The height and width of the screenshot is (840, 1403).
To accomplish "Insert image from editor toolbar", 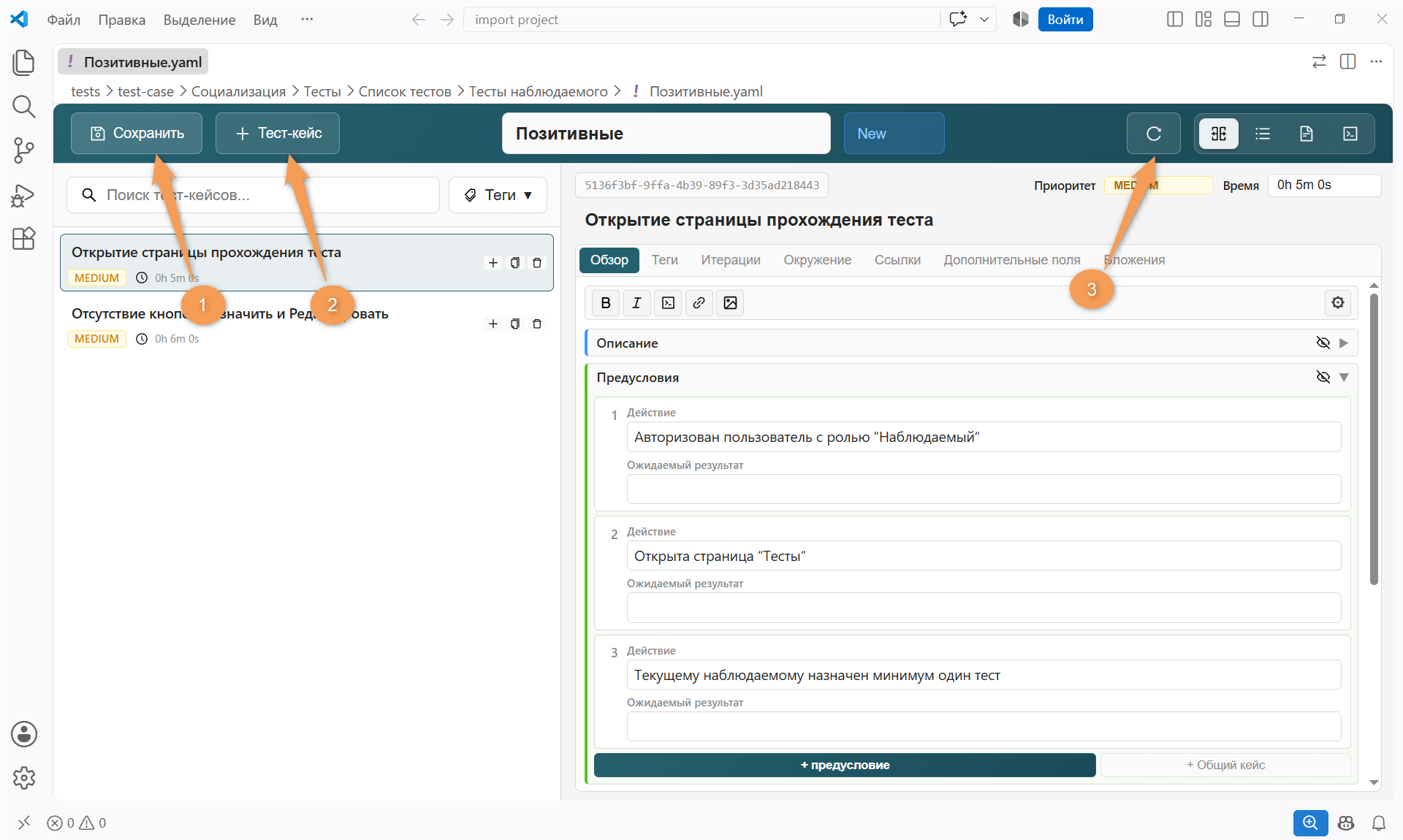I will (730, 303).
